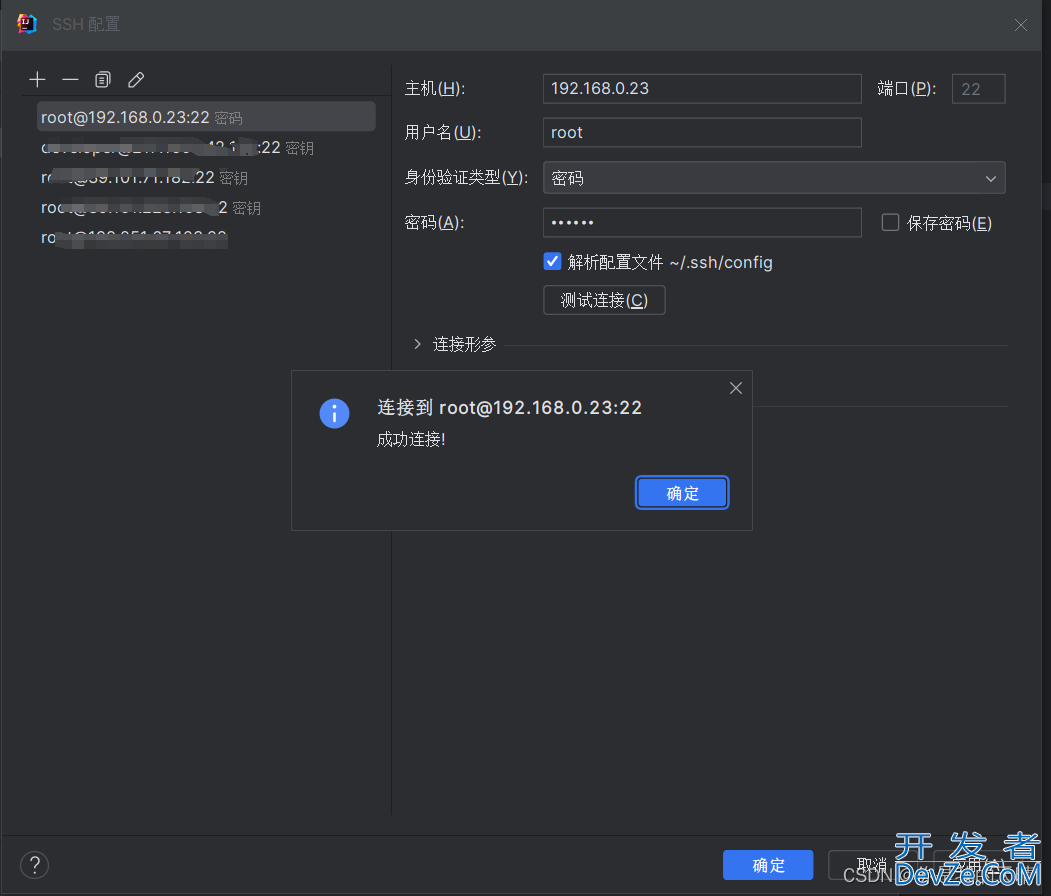Click text 连接到 root@192.168.0.23:22

tap(509, 407)
